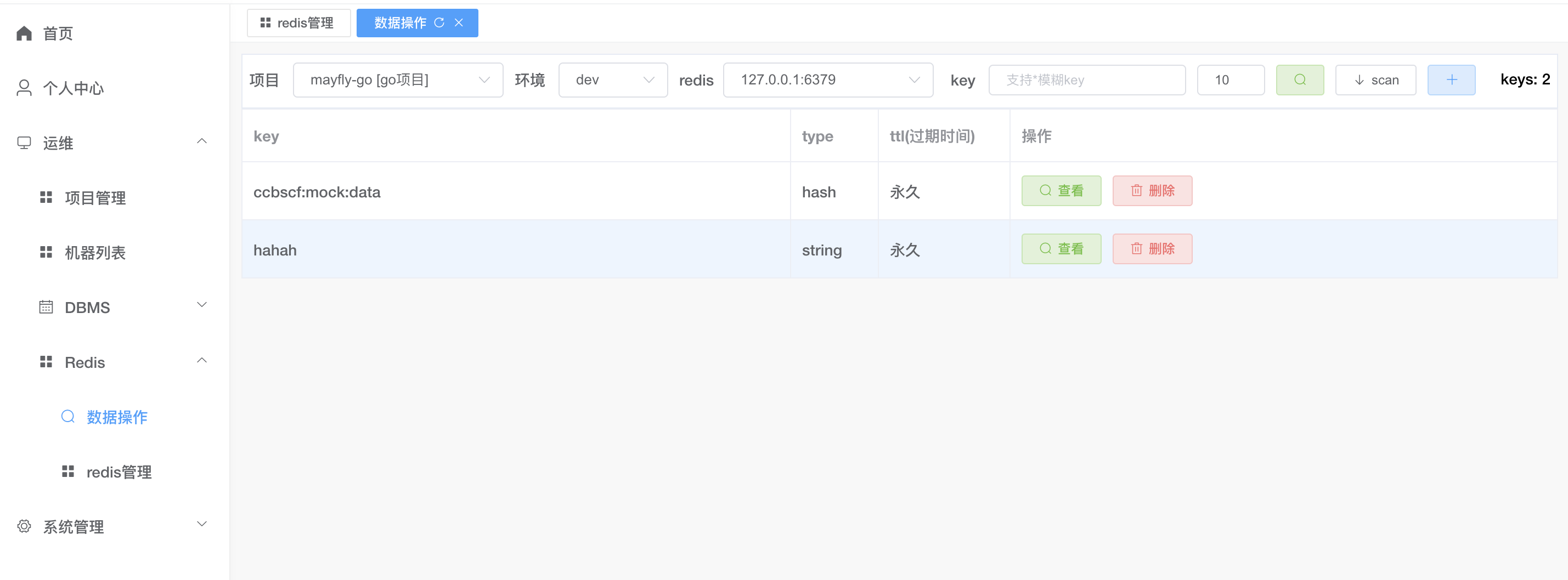Open the 环境 dropdown showing dev
Viewport: 1568px width, 580px height.
(x=613, y=79)
